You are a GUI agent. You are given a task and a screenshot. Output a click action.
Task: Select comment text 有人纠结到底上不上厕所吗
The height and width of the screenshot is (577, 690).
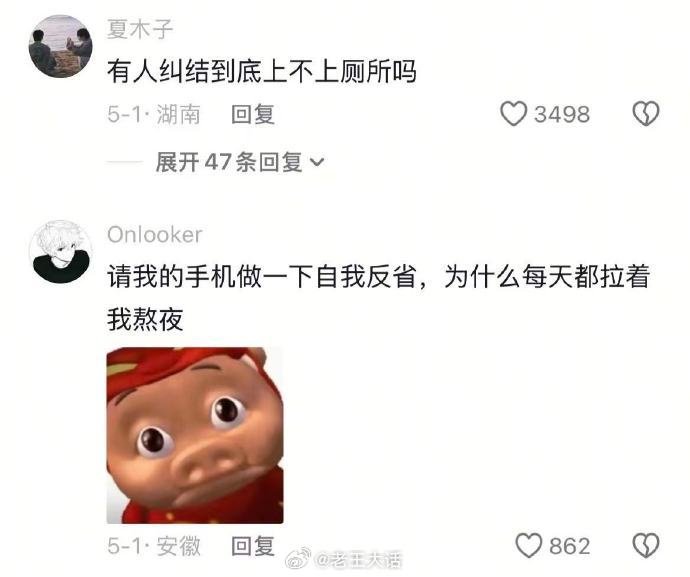tap(262, 71)
